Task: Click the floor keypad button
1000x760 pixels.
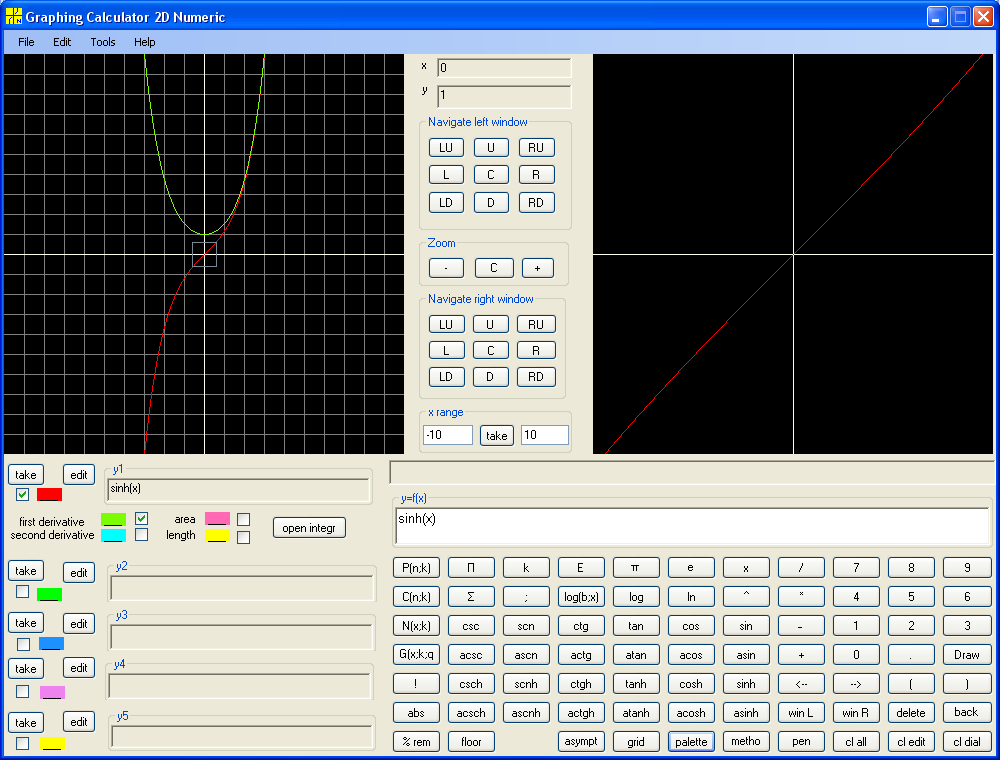Action: (471, 742)
